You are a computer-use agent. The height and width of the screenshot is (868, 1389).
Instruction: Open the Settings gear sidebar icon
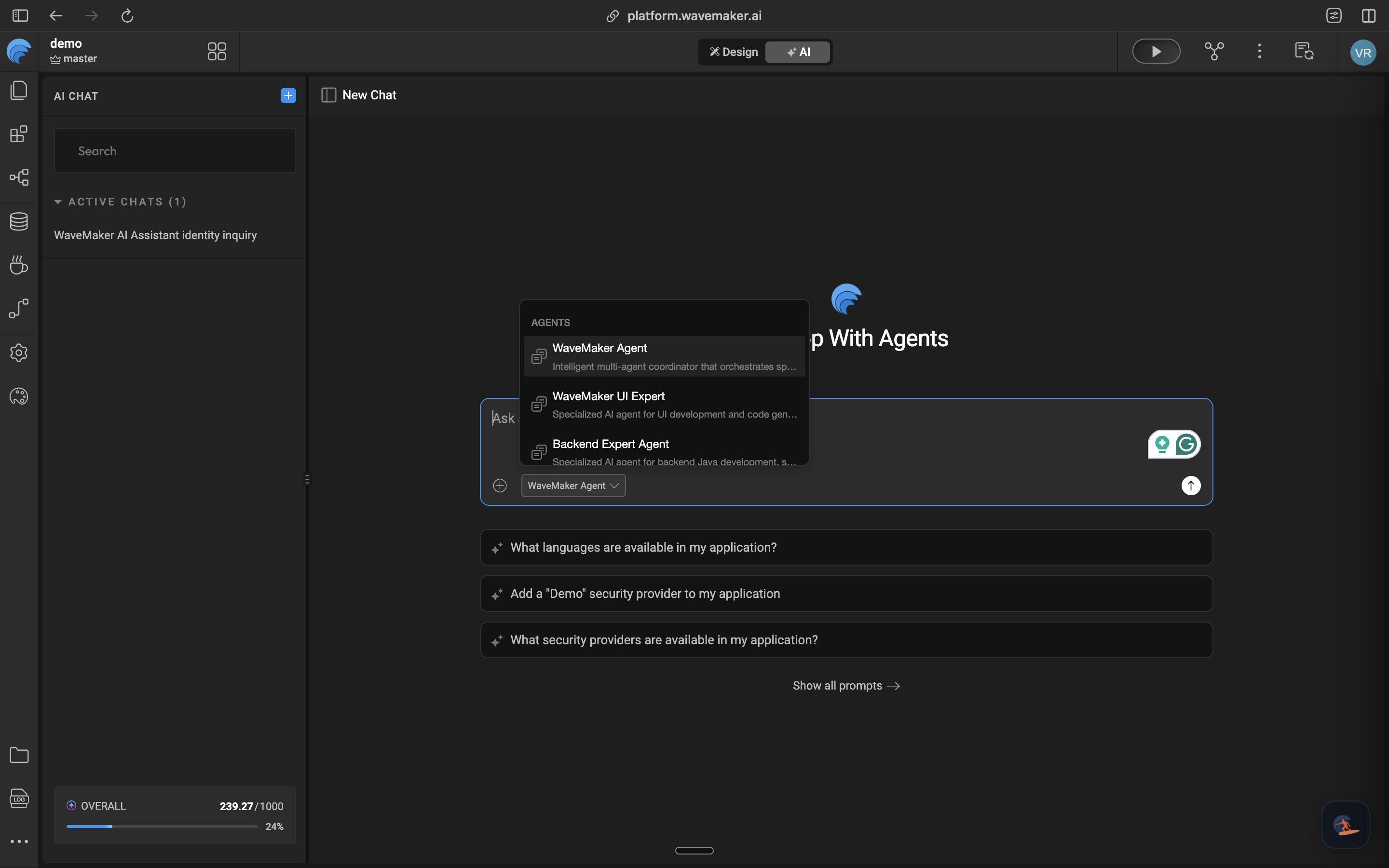(x=19, y=353)
